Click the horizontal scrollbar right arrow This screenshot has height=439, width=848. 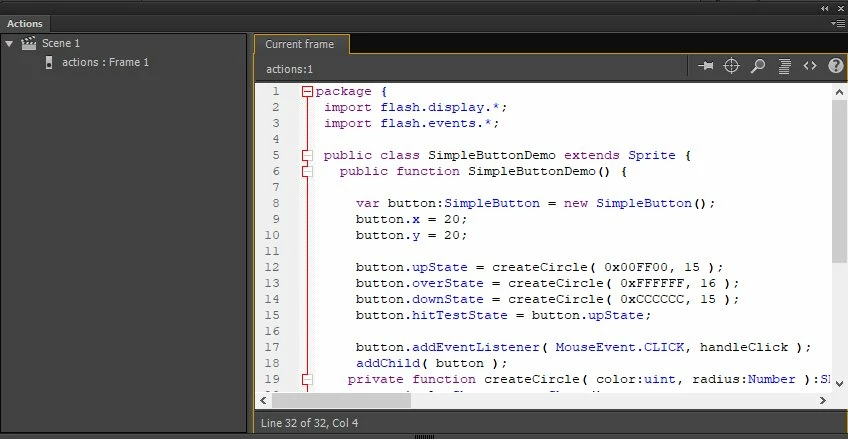coord(823,401)
